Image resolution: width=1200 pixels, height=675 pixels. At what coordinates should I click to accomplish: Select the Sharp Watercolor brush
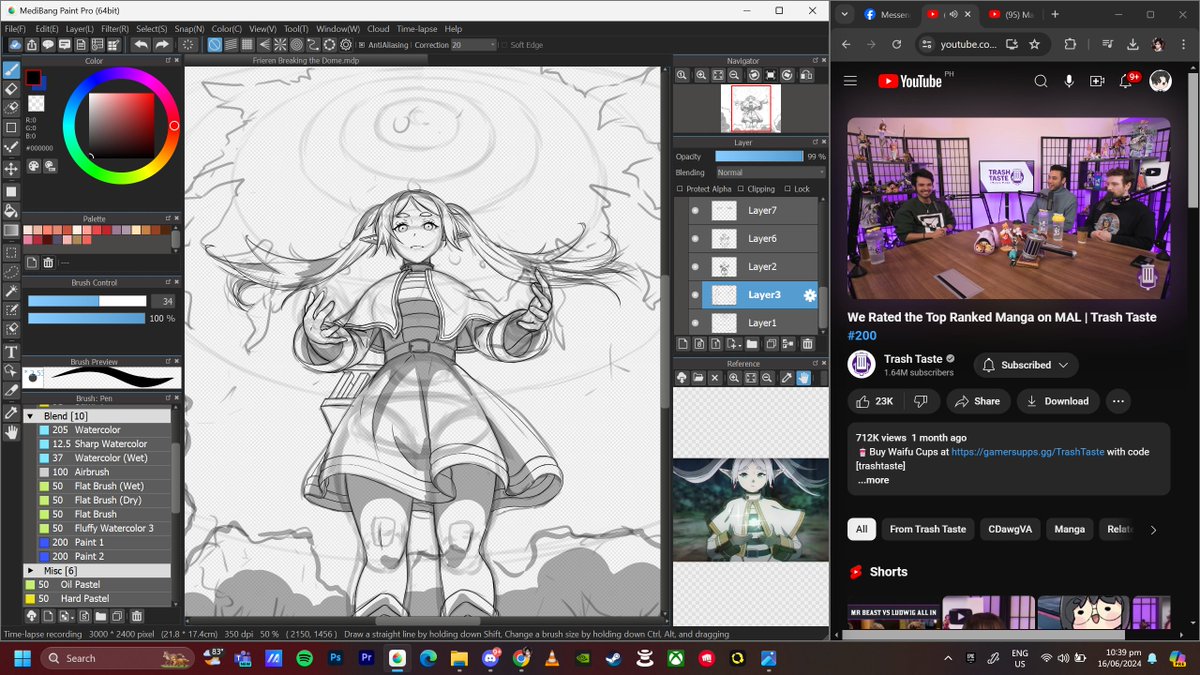(x=104, y=444)
